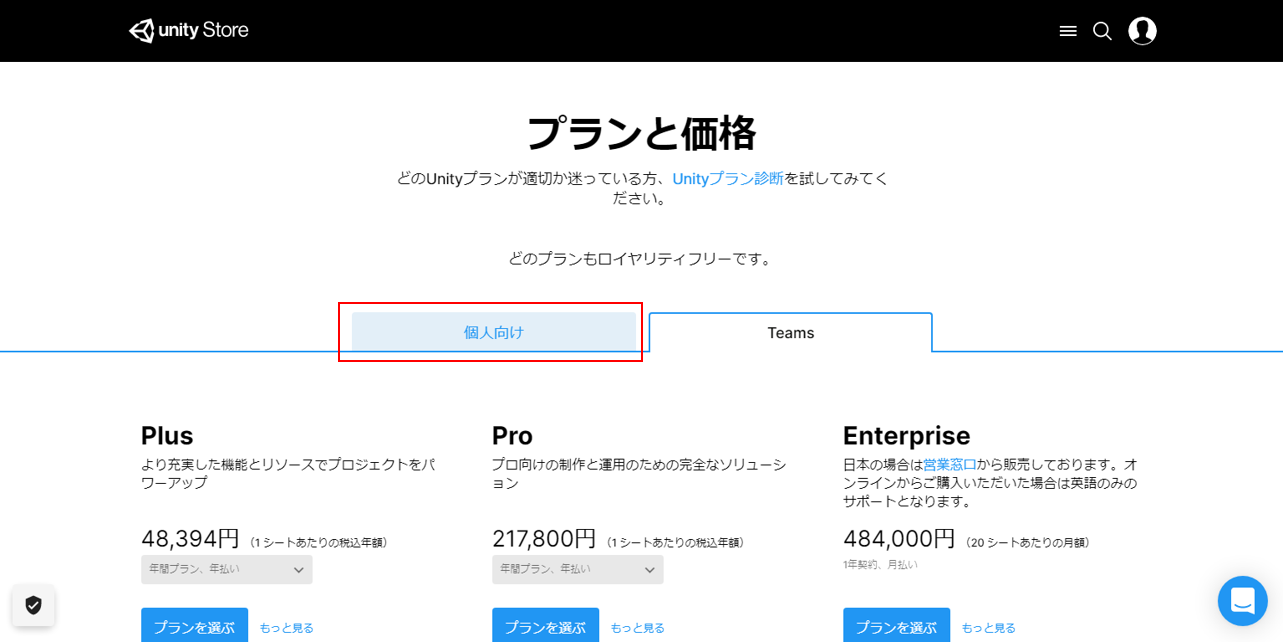Click the royalty-free statement text
This screenshot has height=642, width=1283.
coord(642,259)
